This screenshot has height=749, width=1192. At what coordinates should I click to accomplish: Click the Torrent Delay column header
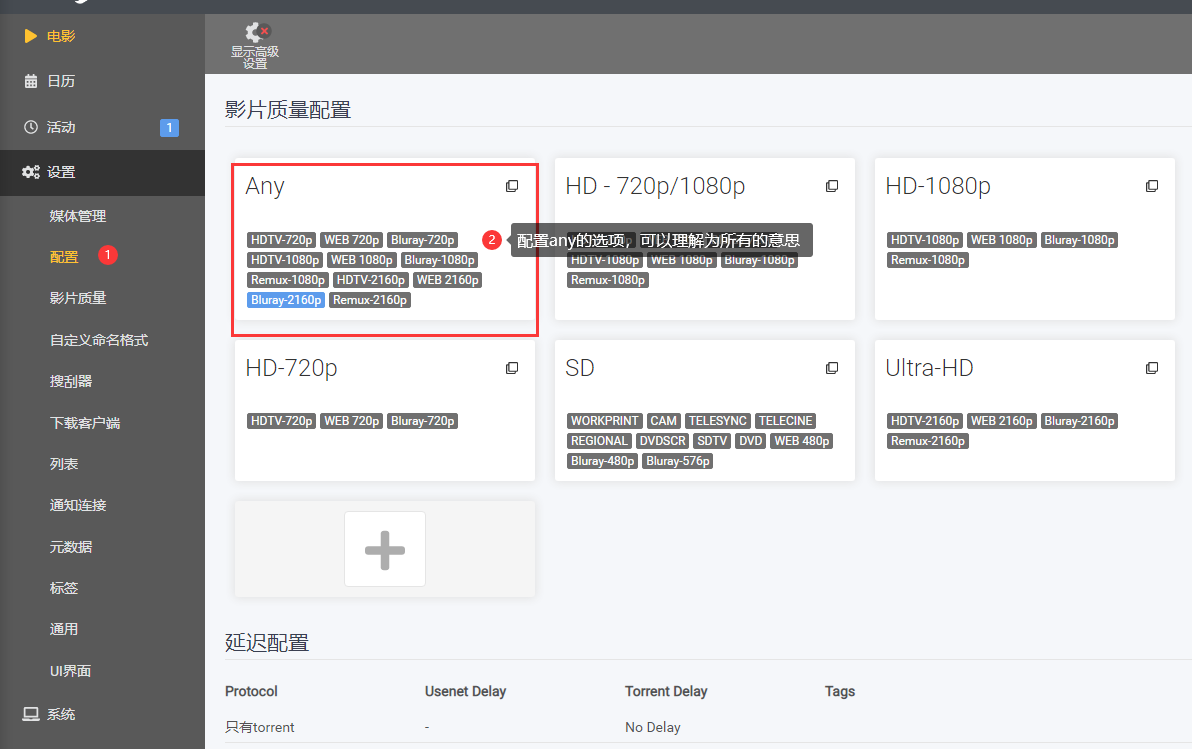click(x=666, y=691)
